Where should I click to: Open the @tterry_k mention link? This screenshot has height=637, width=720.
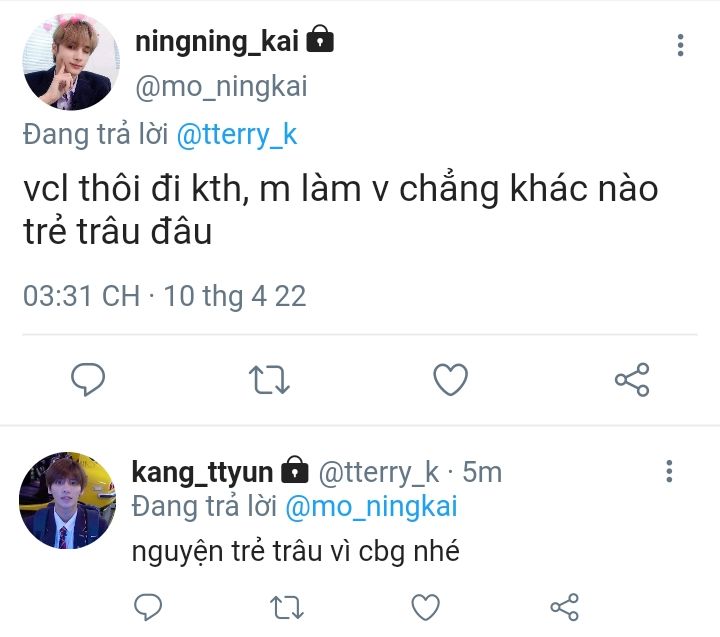pos(237,136)
